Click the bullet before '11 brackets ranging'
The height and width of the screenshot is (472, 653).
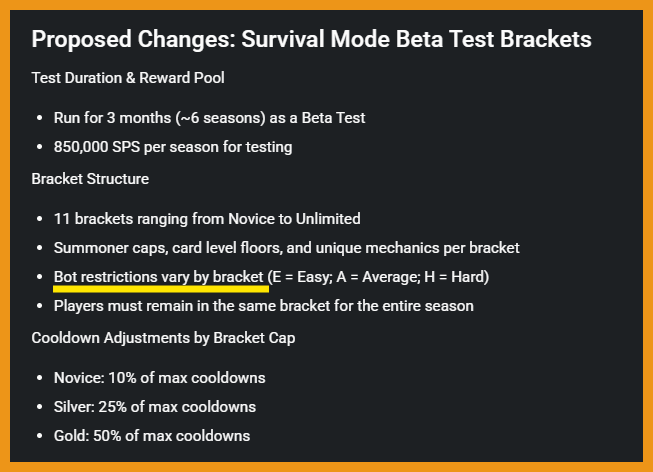pos(40,219)
